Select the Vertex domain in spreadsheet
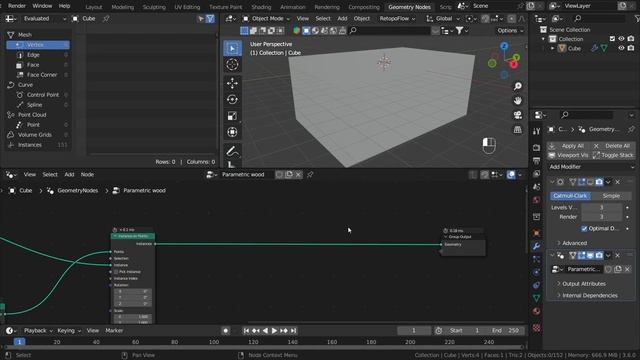This screenshot has width=640, height=360. click(x=38, y=45)
